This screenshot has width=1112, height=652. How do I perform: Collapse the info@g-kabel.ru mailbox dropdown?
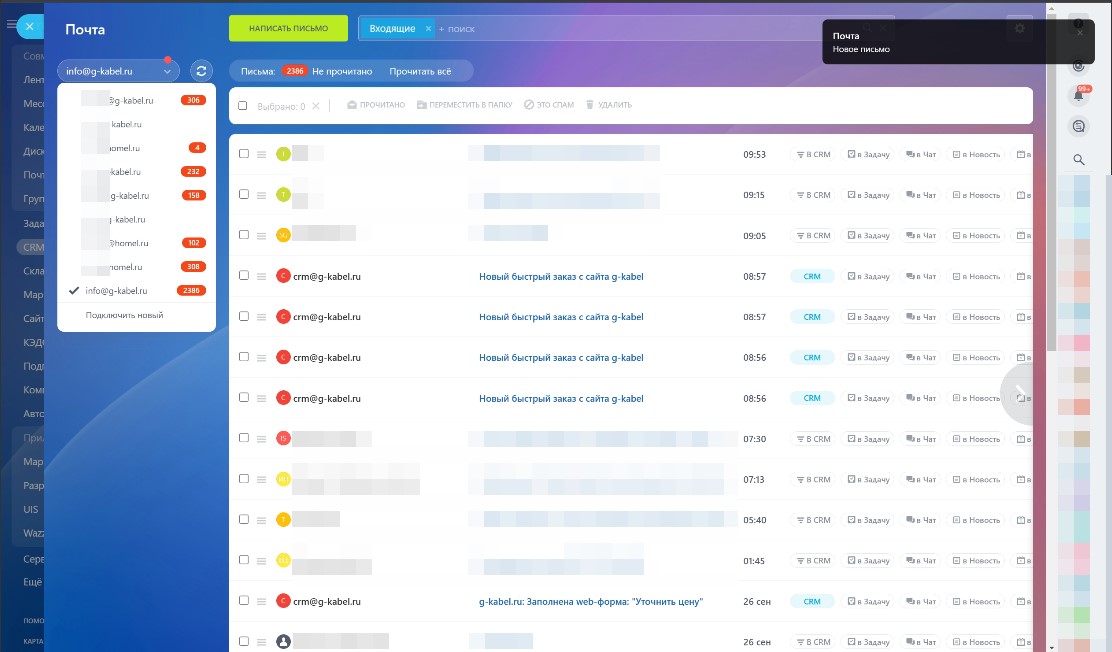[167, 71]
